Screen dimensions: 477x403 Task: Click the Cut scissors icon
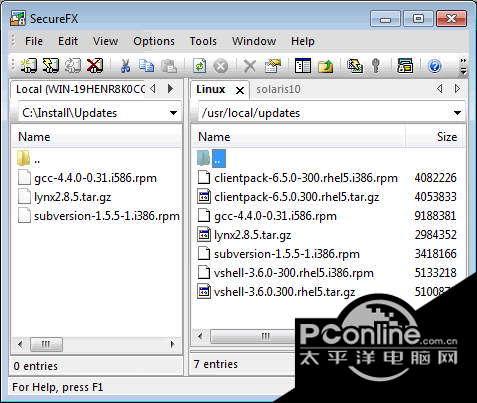pyautogui.click(x=125, y=66)
